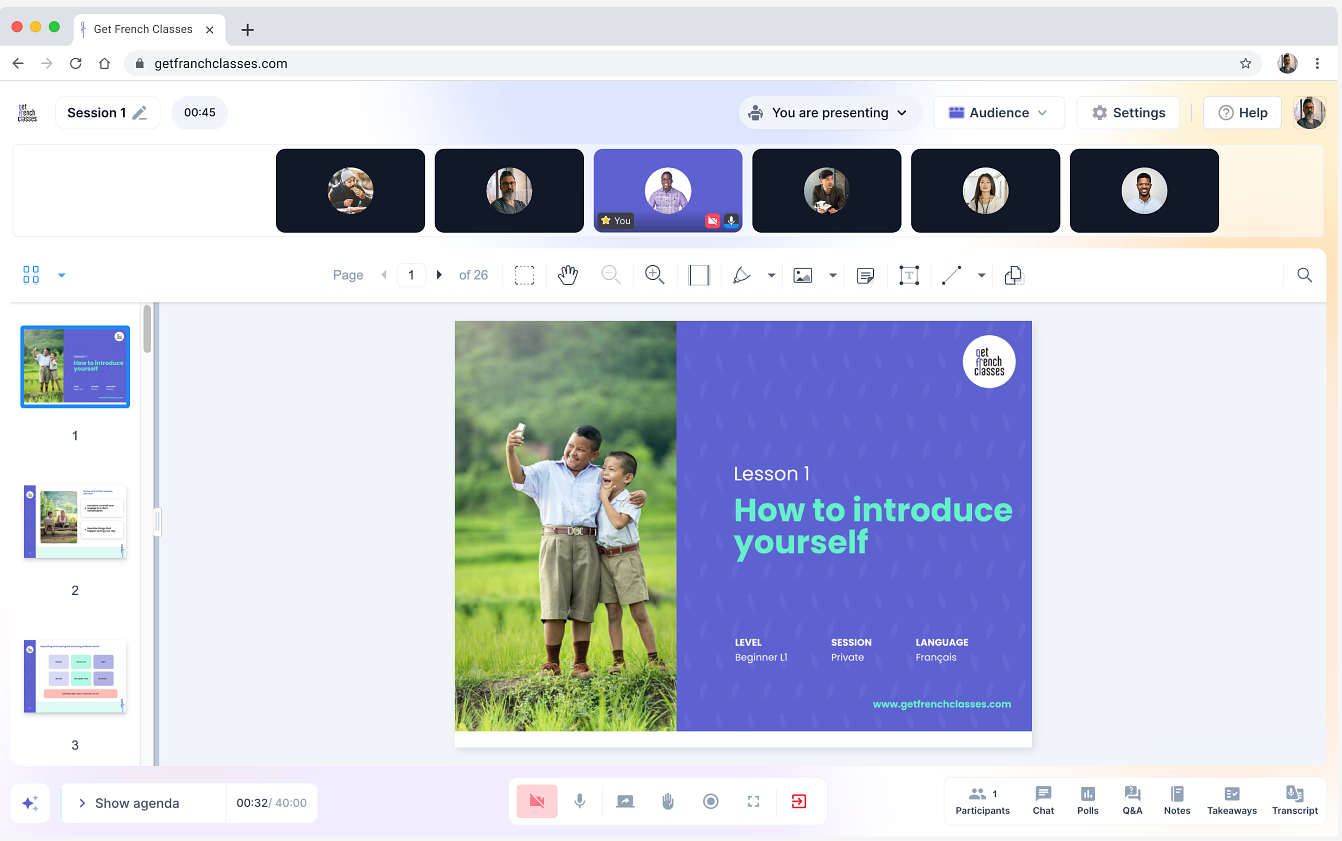Click the raise hand icon
The image size is (1342, 841).
pyautogui.click(x=668, y=801)
